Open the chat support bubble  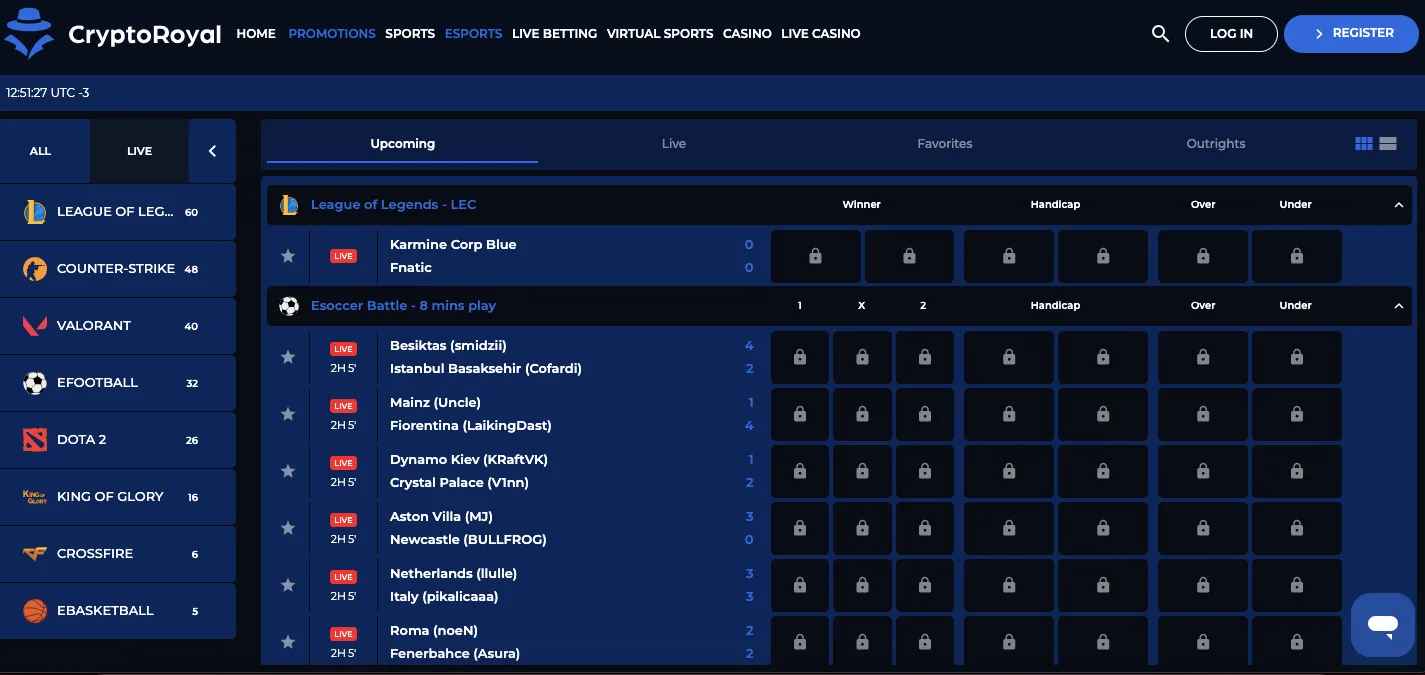[1383, 625]
